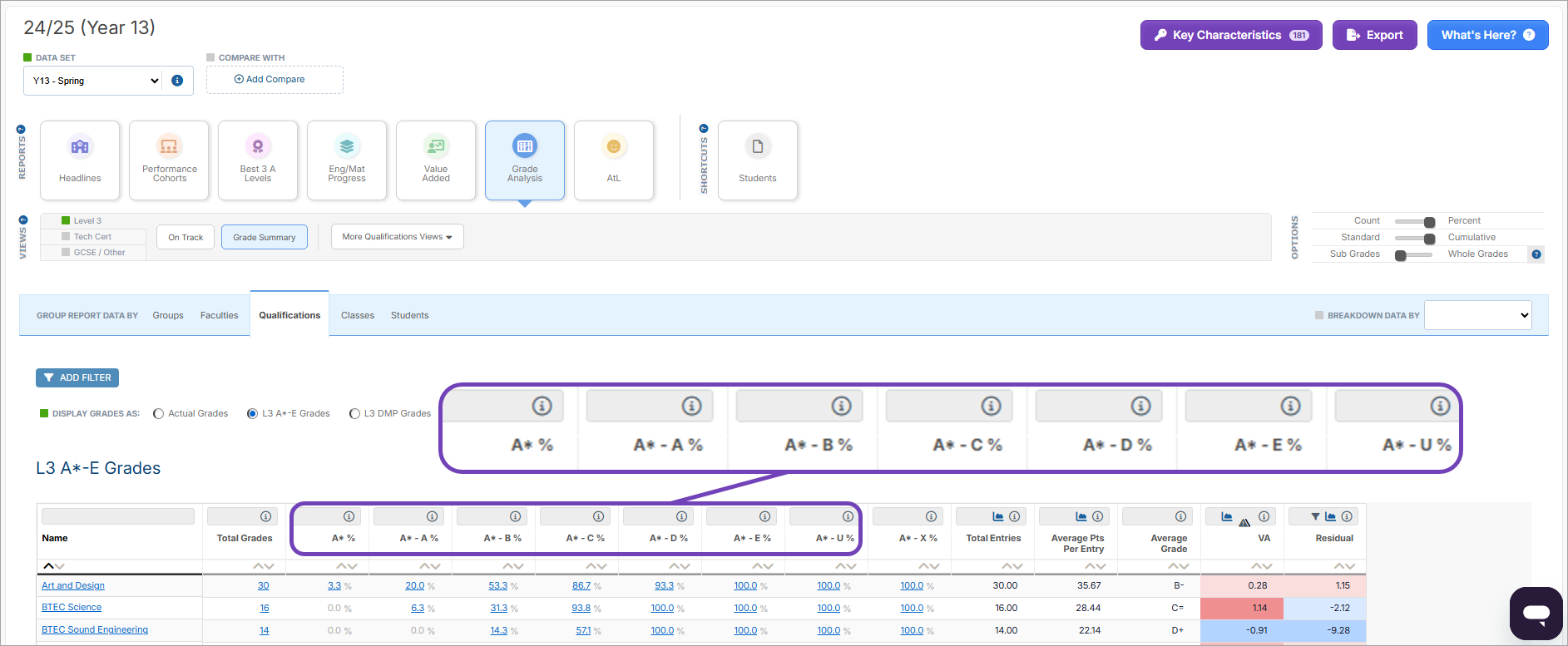Viewport: 1568px width, 646px height.
Task: Open the Art and Design qualification link
Action: click(x=73, y=586)
